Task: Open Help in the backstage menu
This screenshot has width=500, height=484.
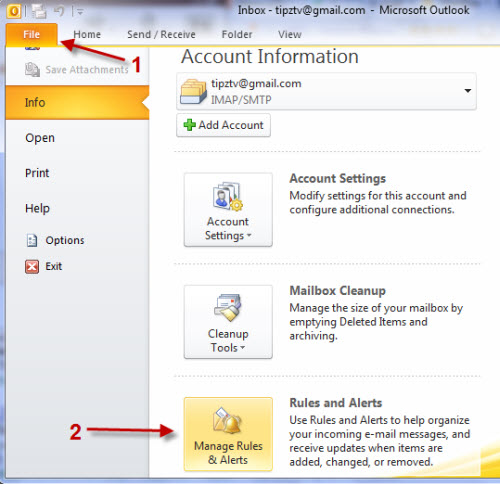Action: click(37, 208)
